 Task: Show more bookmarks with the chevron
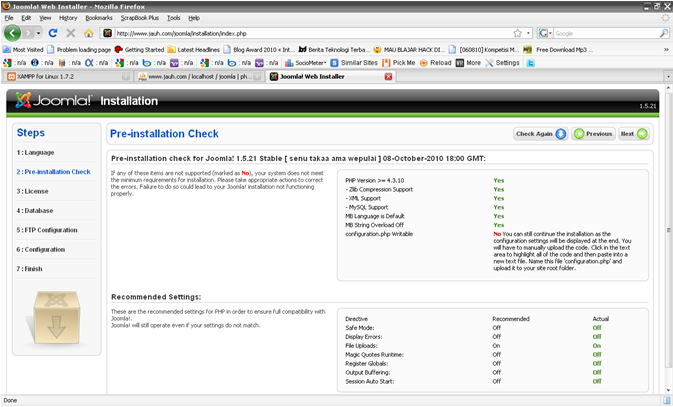pyautogui.click(x=666, y=49)
